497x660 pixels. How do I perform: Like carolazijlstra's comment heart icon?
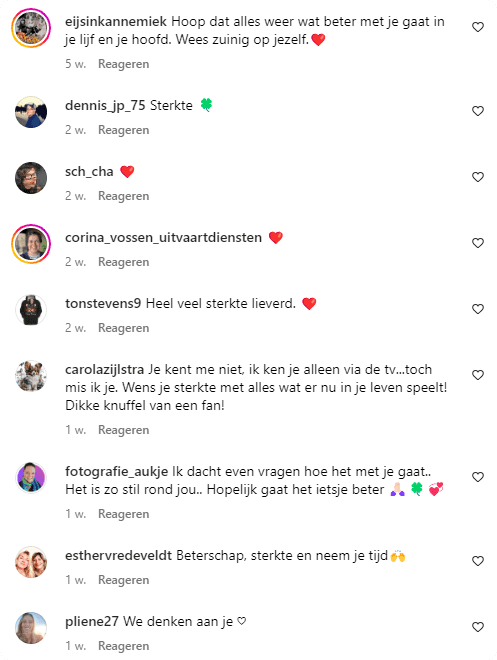point(478,375)
